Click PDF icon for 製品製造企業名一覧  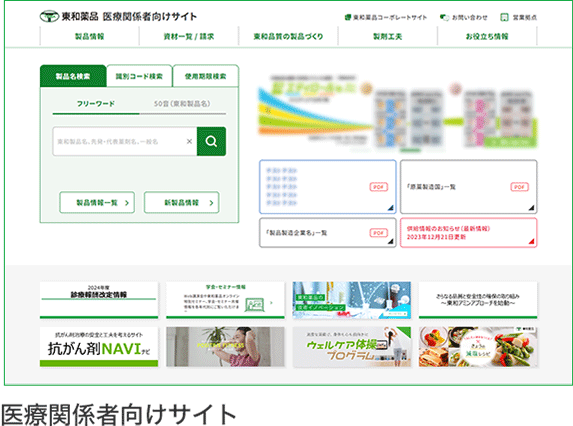[x=378, y=233]
